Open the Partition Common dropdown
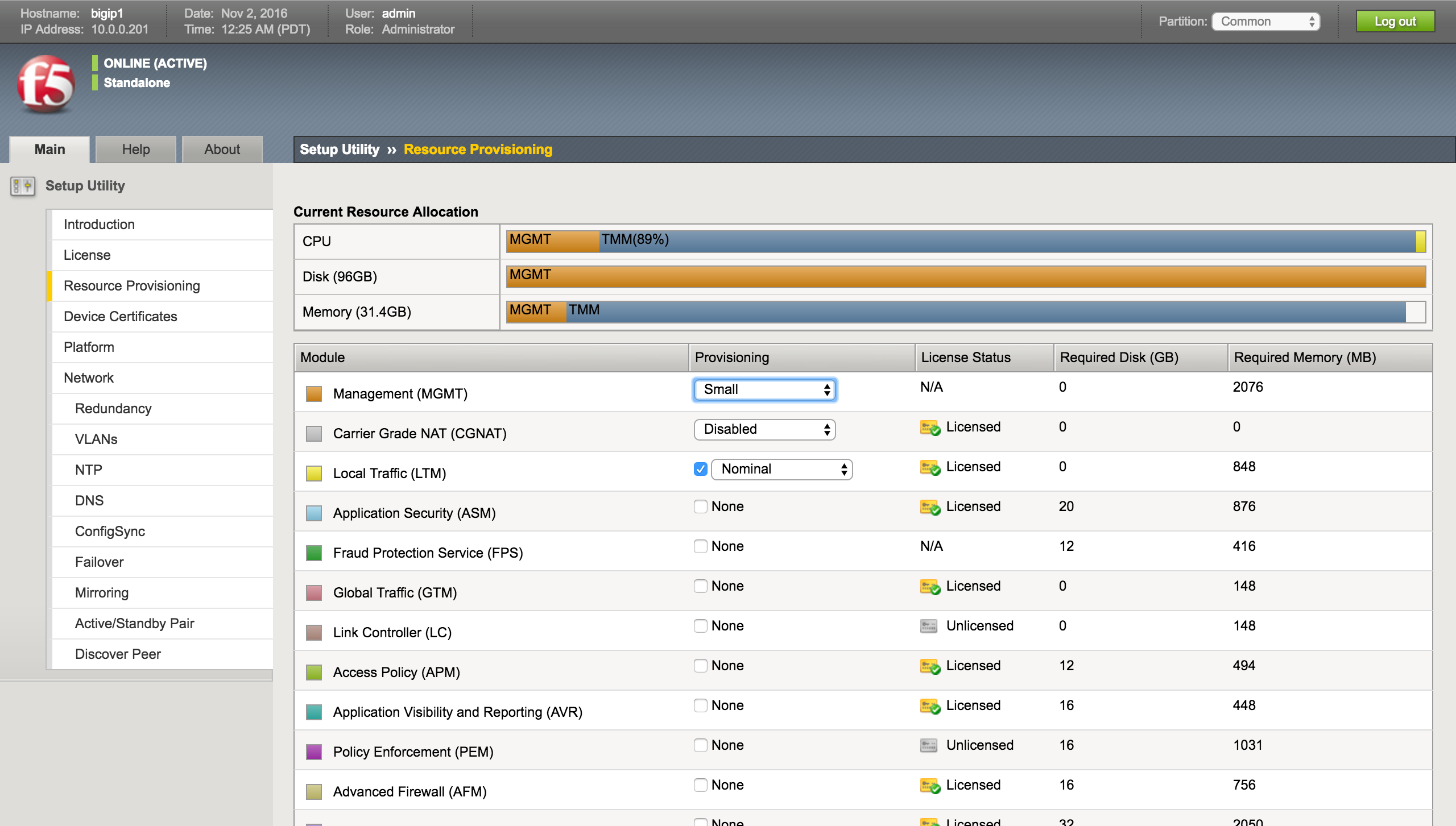 [1266, 22]
